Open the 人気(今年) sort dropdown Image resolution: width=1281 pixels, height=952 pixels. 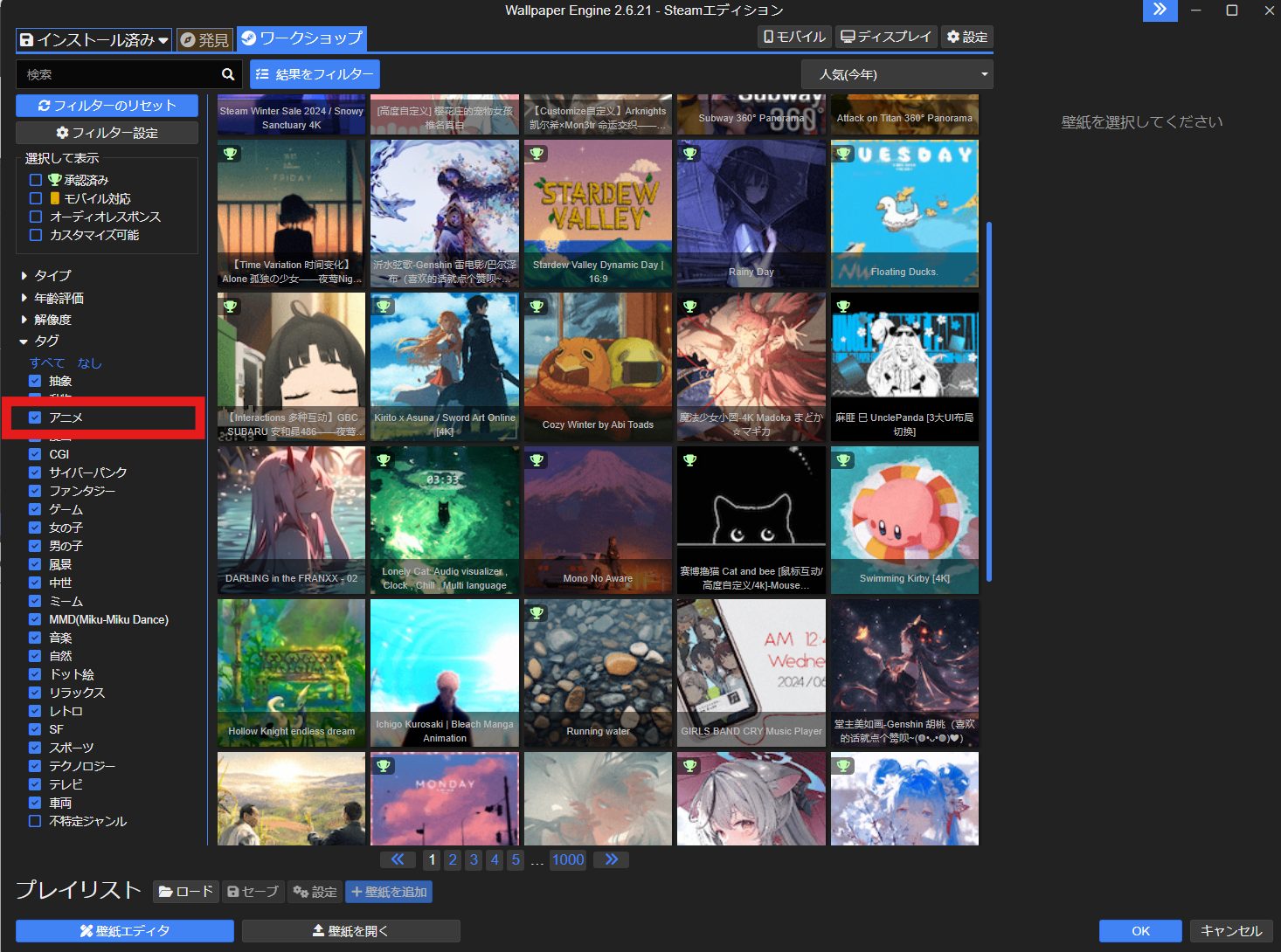[897, 74]
